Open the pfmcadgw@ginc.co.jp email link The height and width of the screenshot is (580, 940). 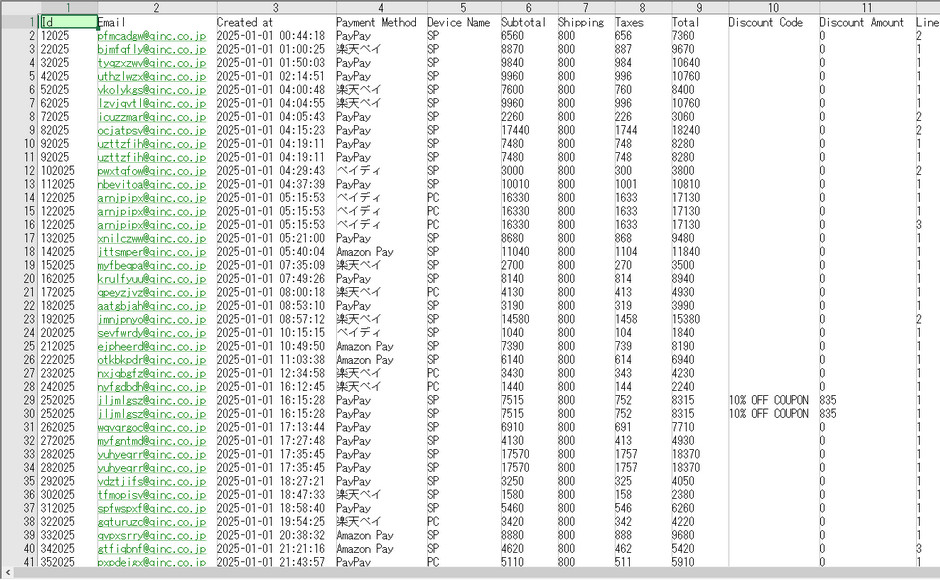[151, 35]
